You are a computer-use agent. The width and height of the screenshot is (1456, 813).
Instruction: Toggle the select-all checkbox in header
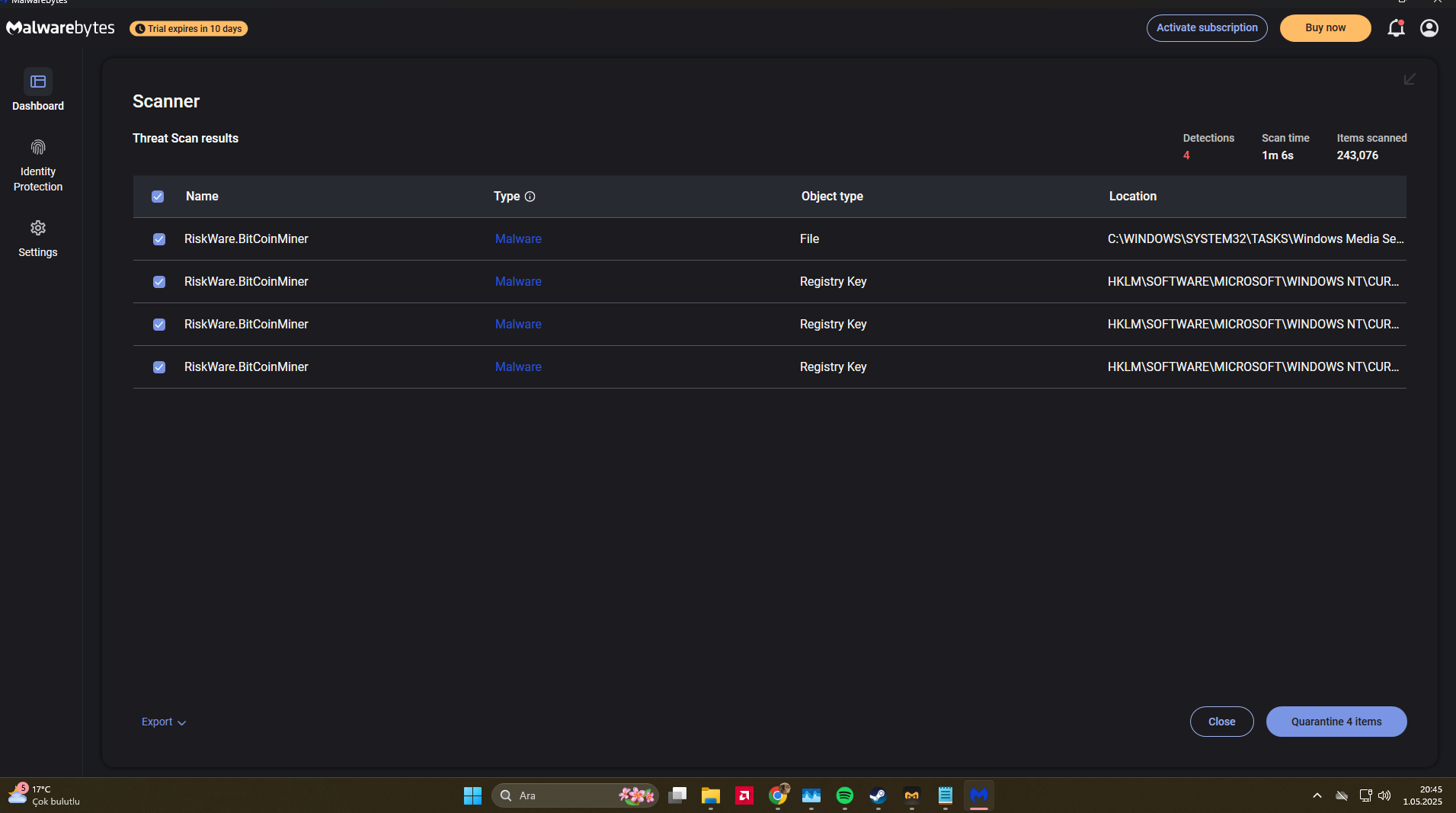tap(158, 197)
